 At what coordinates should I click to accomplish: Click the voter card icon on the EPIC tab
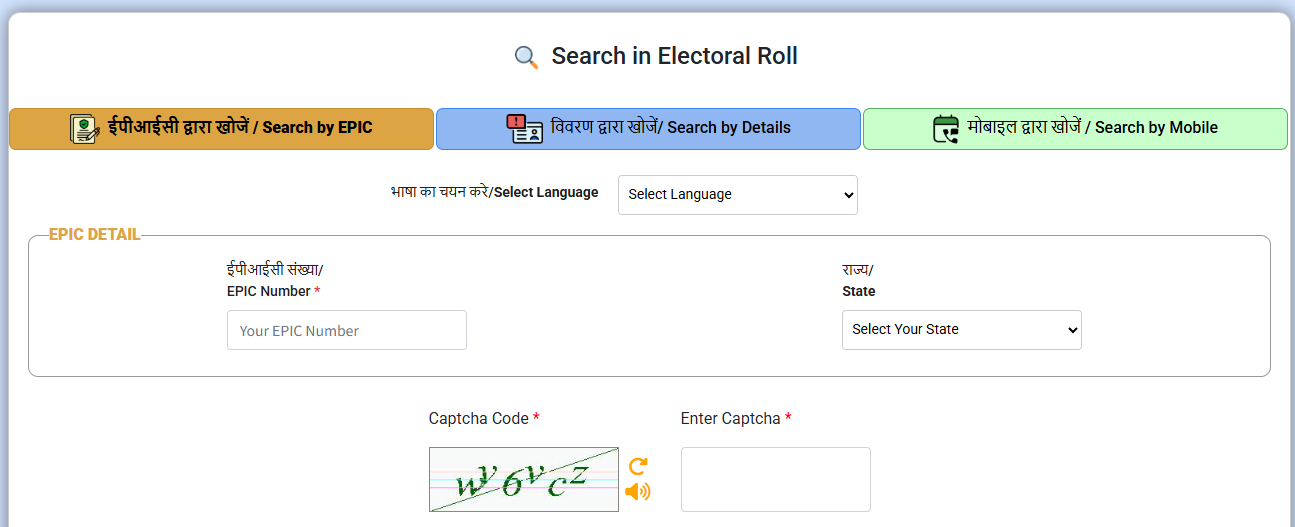(x=85, y=128)
